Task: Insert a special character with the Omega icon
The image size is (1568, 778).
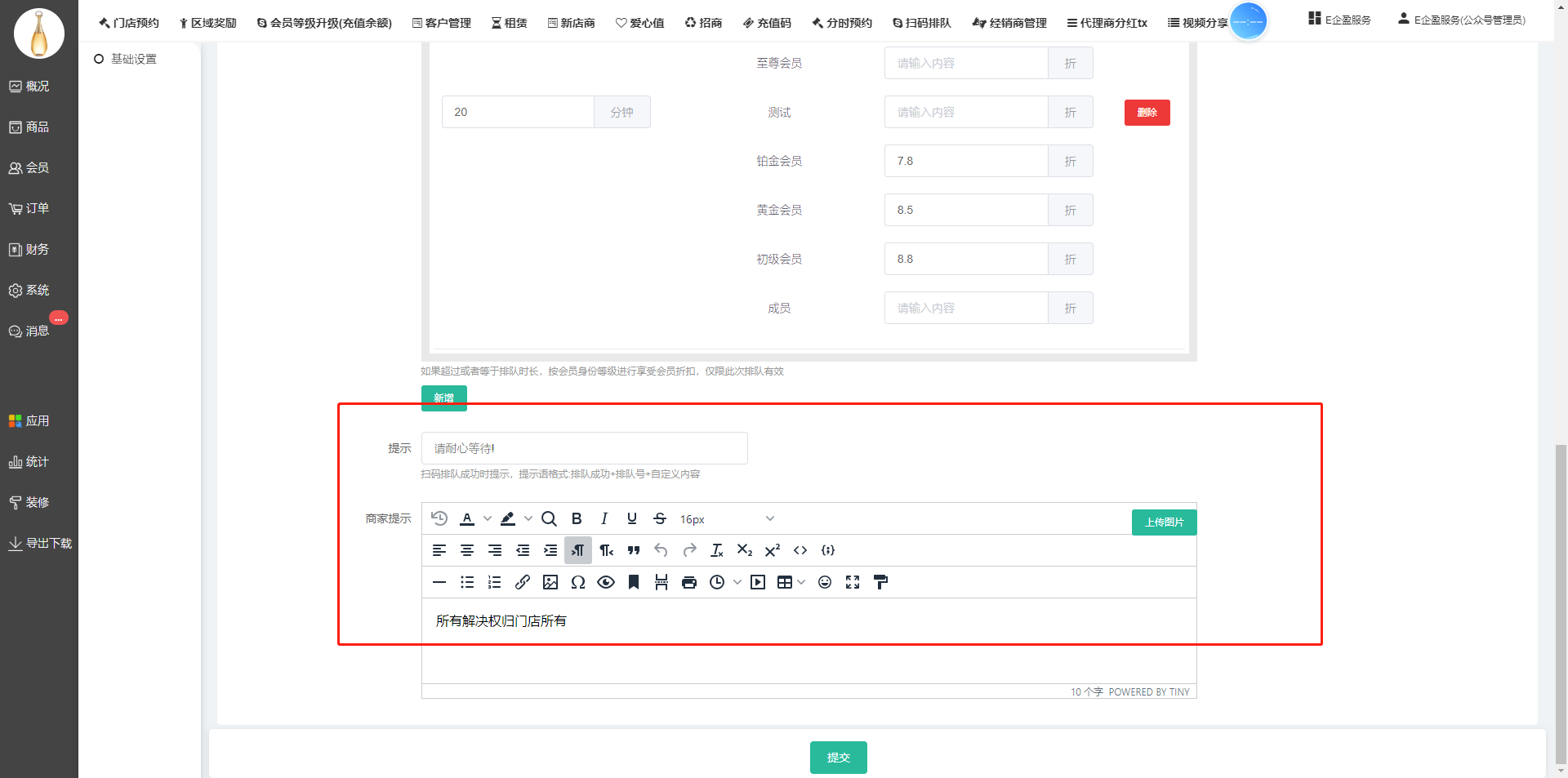Action: [x=578, y=582]
